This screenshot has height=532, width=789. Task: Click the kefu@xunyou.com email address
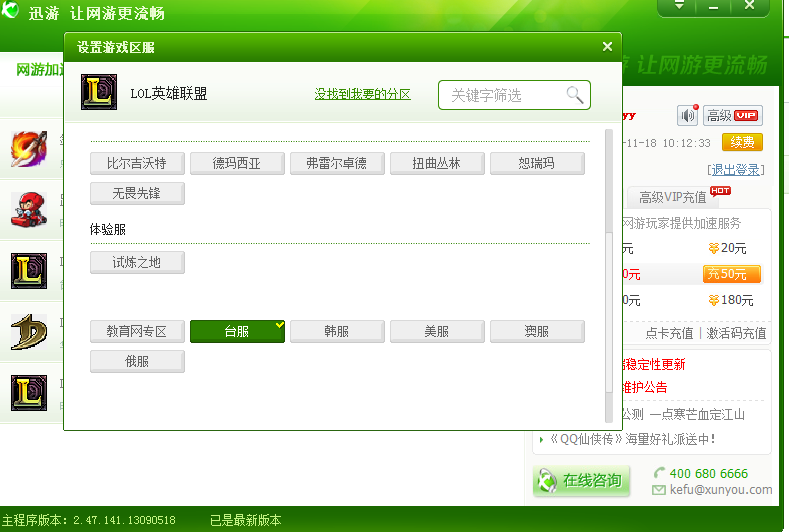point(721,489)
